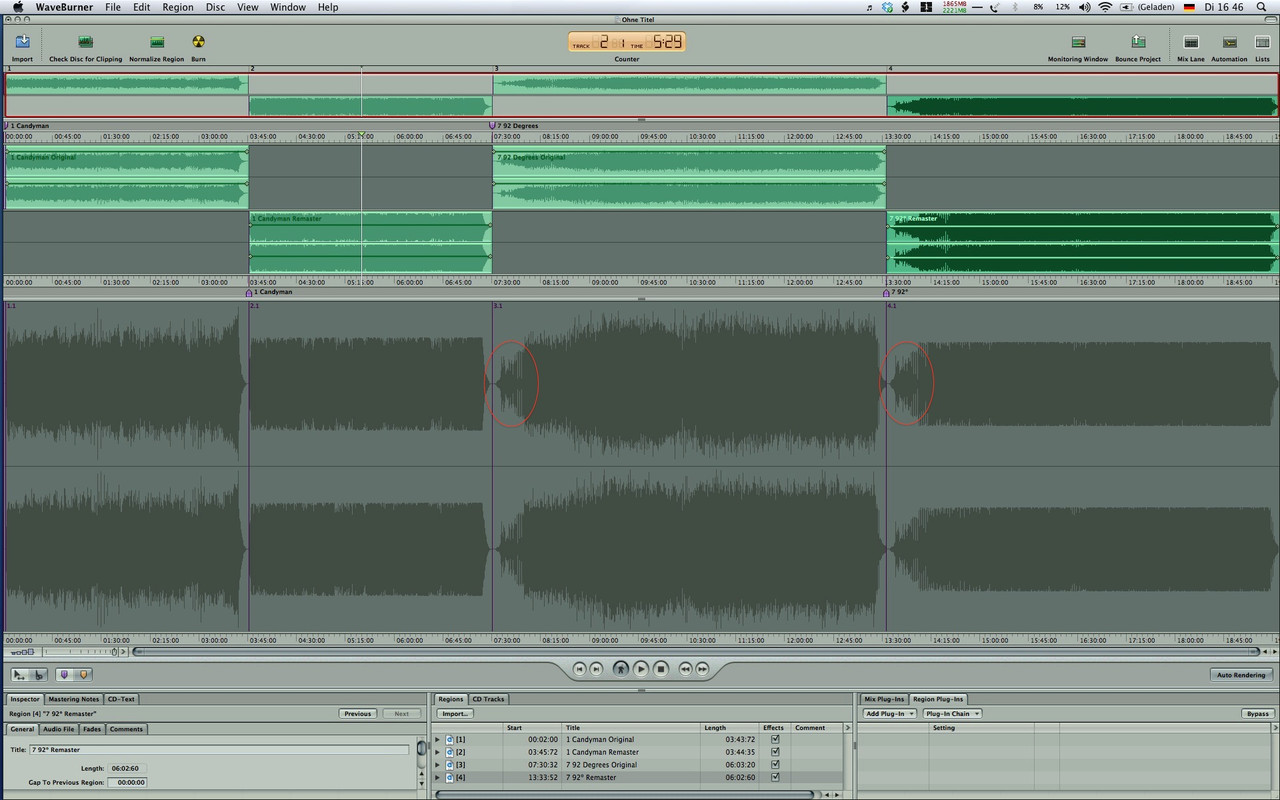
Task: Click the Burn disc icon
Action: (x=198, y=42)
